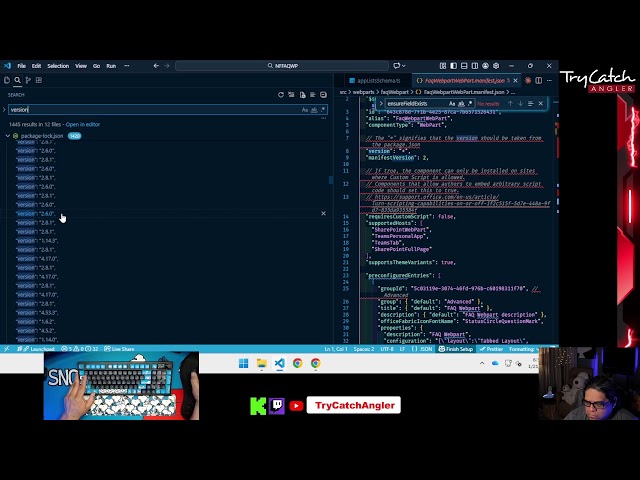Select the Search view magnifier icon
640x480 pixels.
pyautogui.click(x=18, y=80)
